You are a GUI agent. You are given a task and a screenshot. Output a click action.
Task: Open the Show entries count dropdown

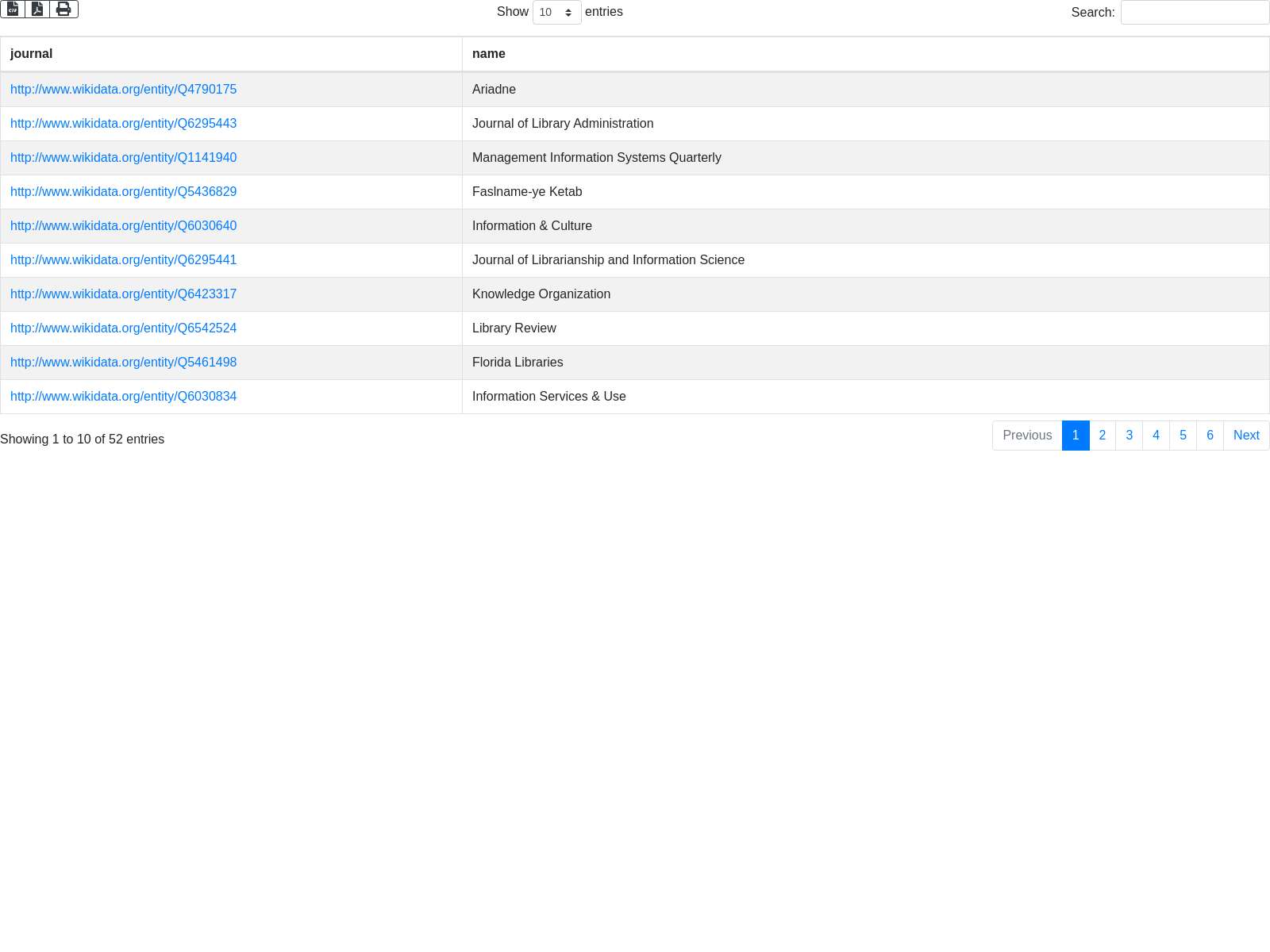click(556, 12)
